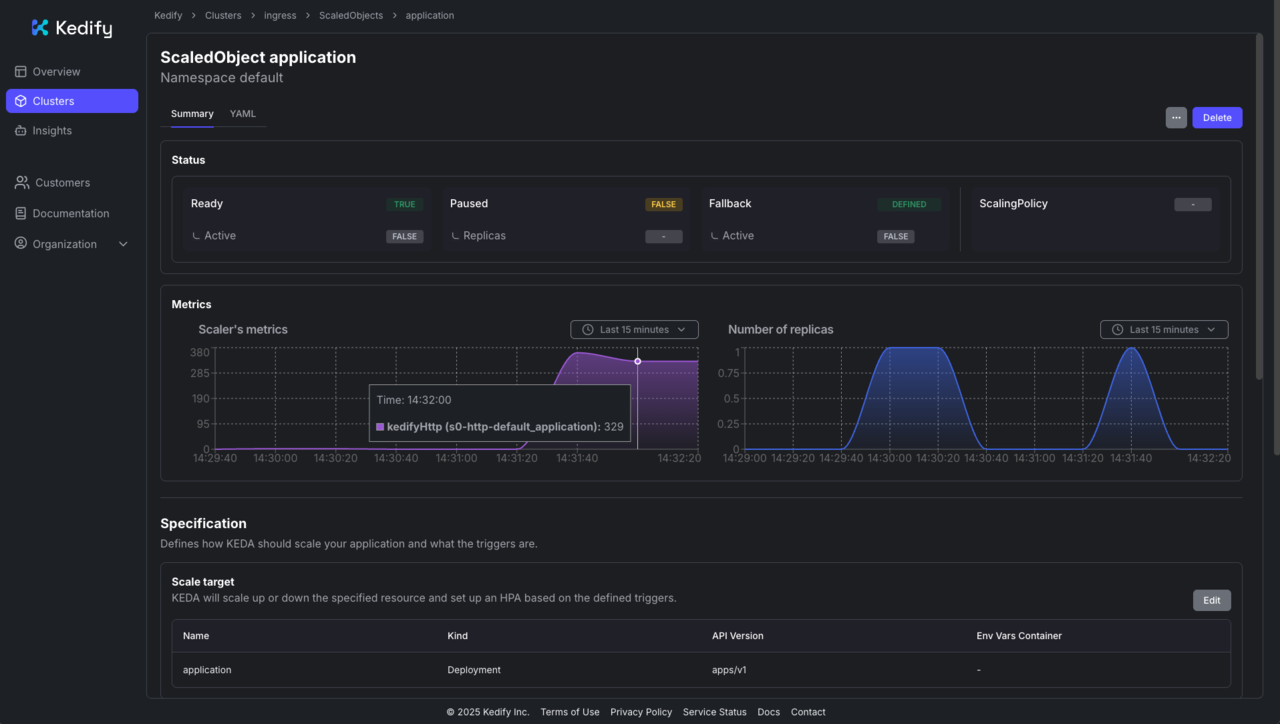The width and height of the screenshot is (1280, 724).
Task: Select the Overview icon in the sidebar
Action: click(x=20, y=71)
